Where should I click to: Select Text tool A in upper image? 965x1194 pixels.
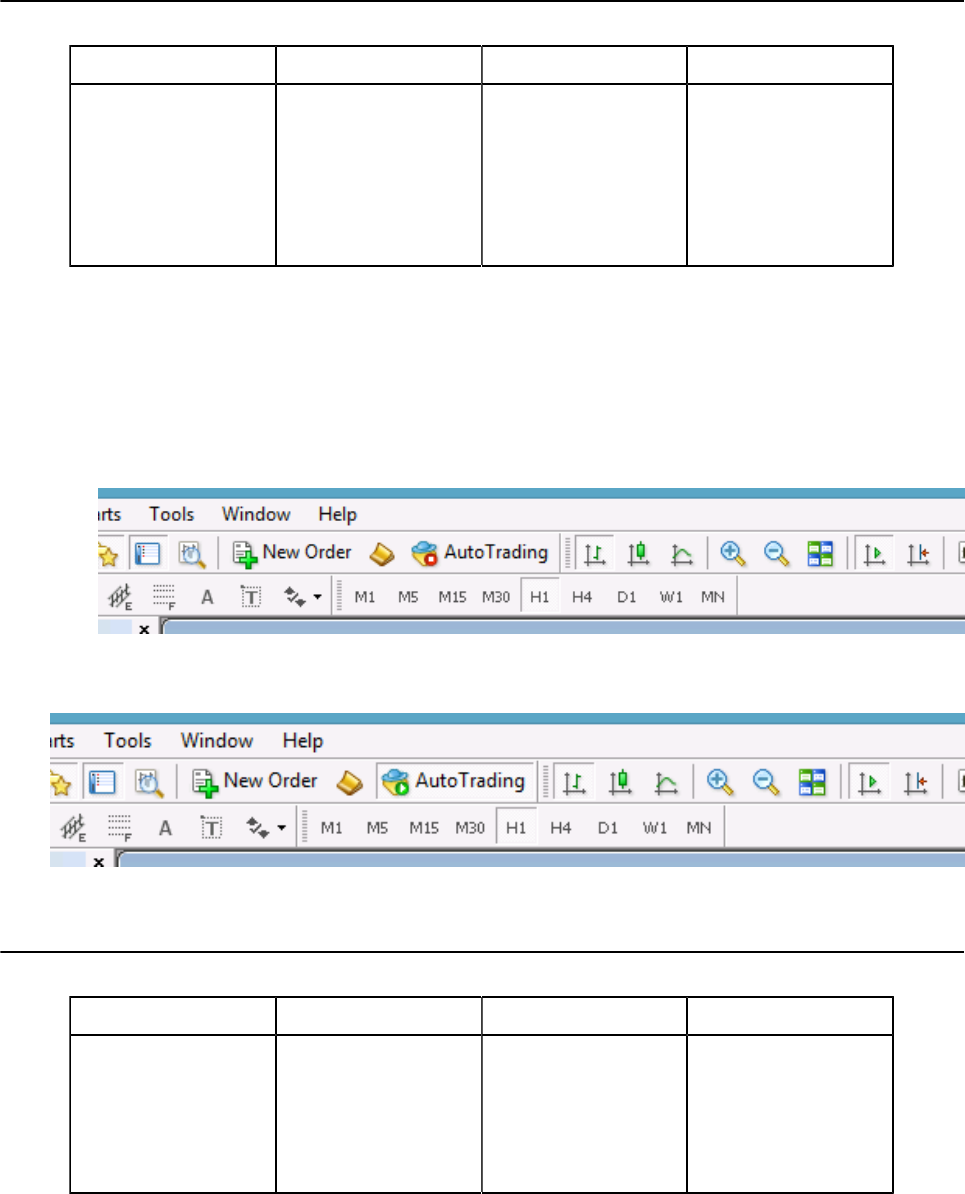click(207, 598)
